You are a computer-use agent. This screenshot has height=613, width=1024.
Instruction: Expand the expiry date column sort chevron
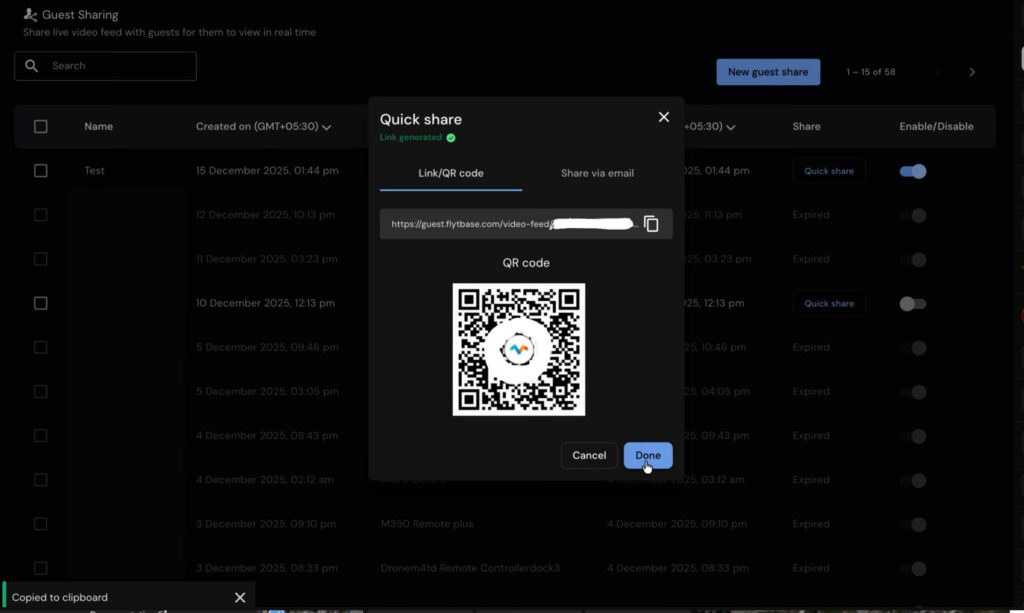731,127
